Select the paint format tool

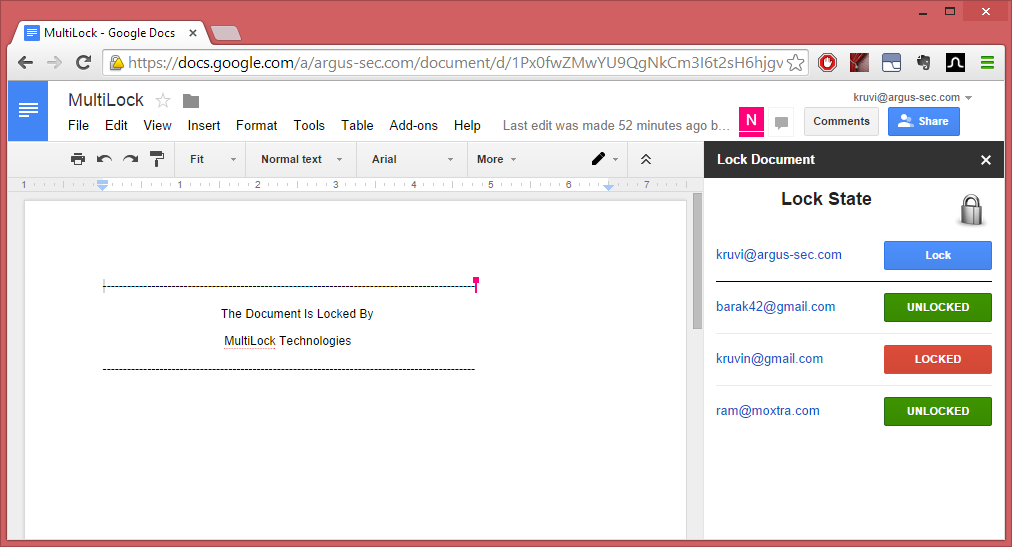[x=157, y=159]
